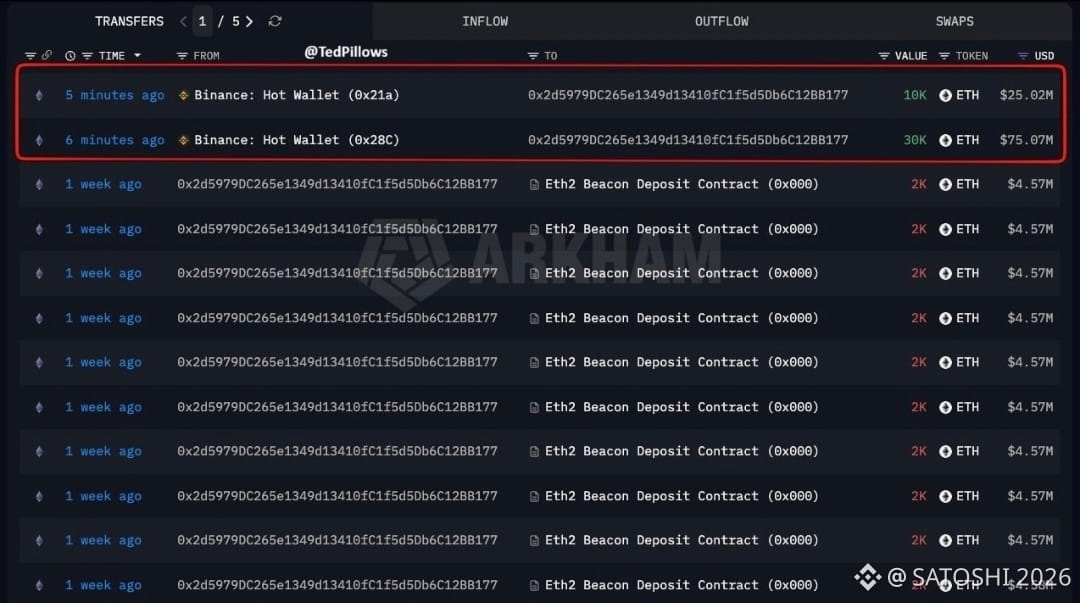Viewport: 1080px width, 603px height.
Task: Click the Ethereum chain icon in 6 minutes ago row
Action: 39,140
